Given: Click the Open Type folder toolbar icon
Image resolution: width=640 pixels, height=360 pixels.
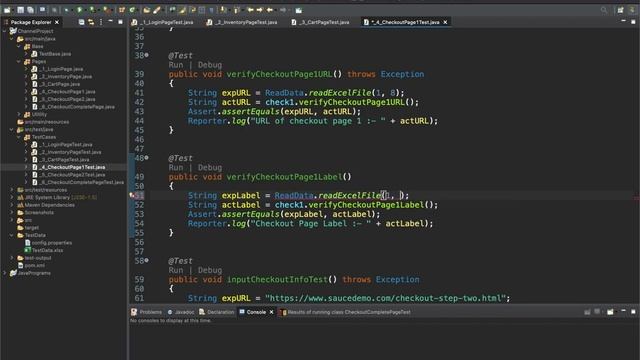Looking at the screenshot, I should click(x=147, y=10).
